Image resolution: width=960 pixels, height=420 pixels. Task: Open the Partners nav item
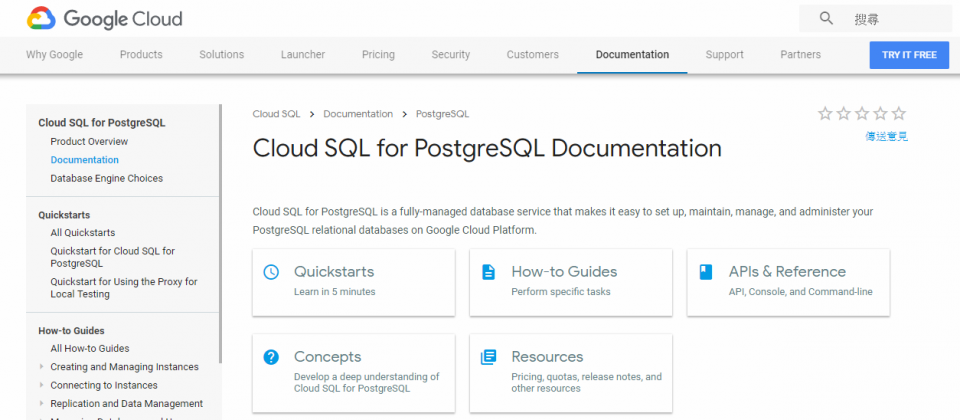[x=800, y=54]
